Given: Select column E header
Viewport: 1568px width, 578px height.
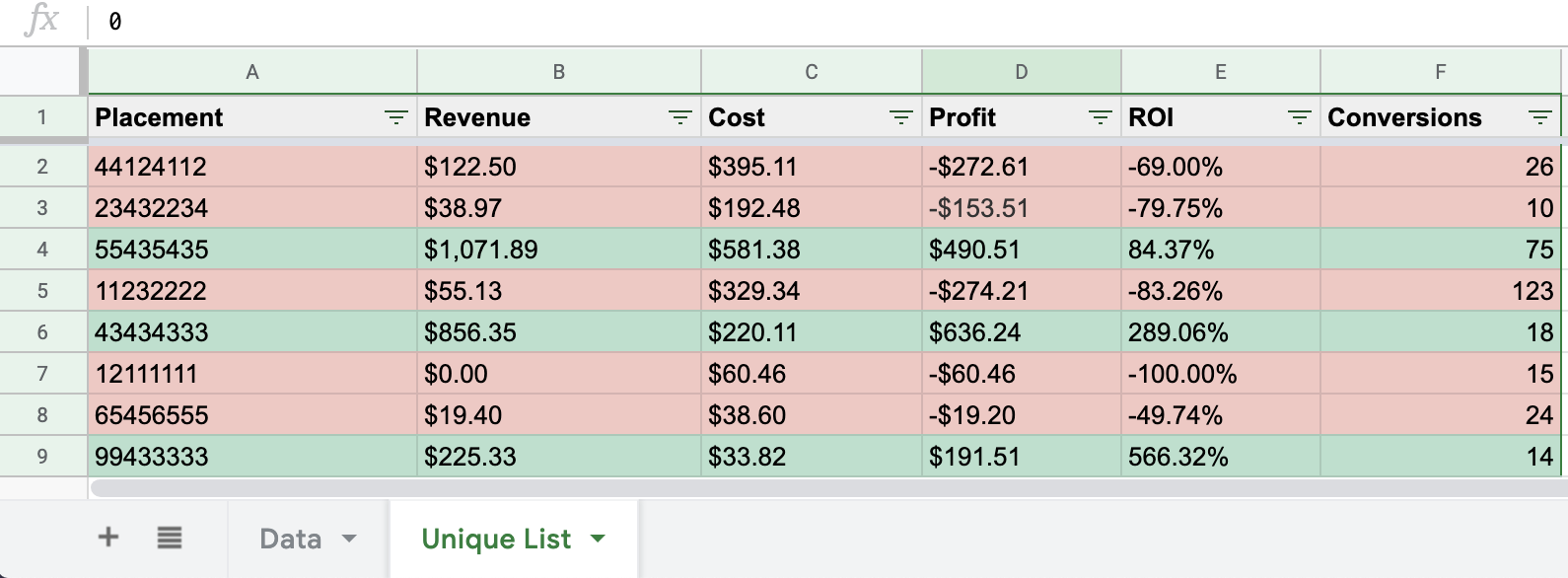Looking at the screenshot, I should point(1221,72).
